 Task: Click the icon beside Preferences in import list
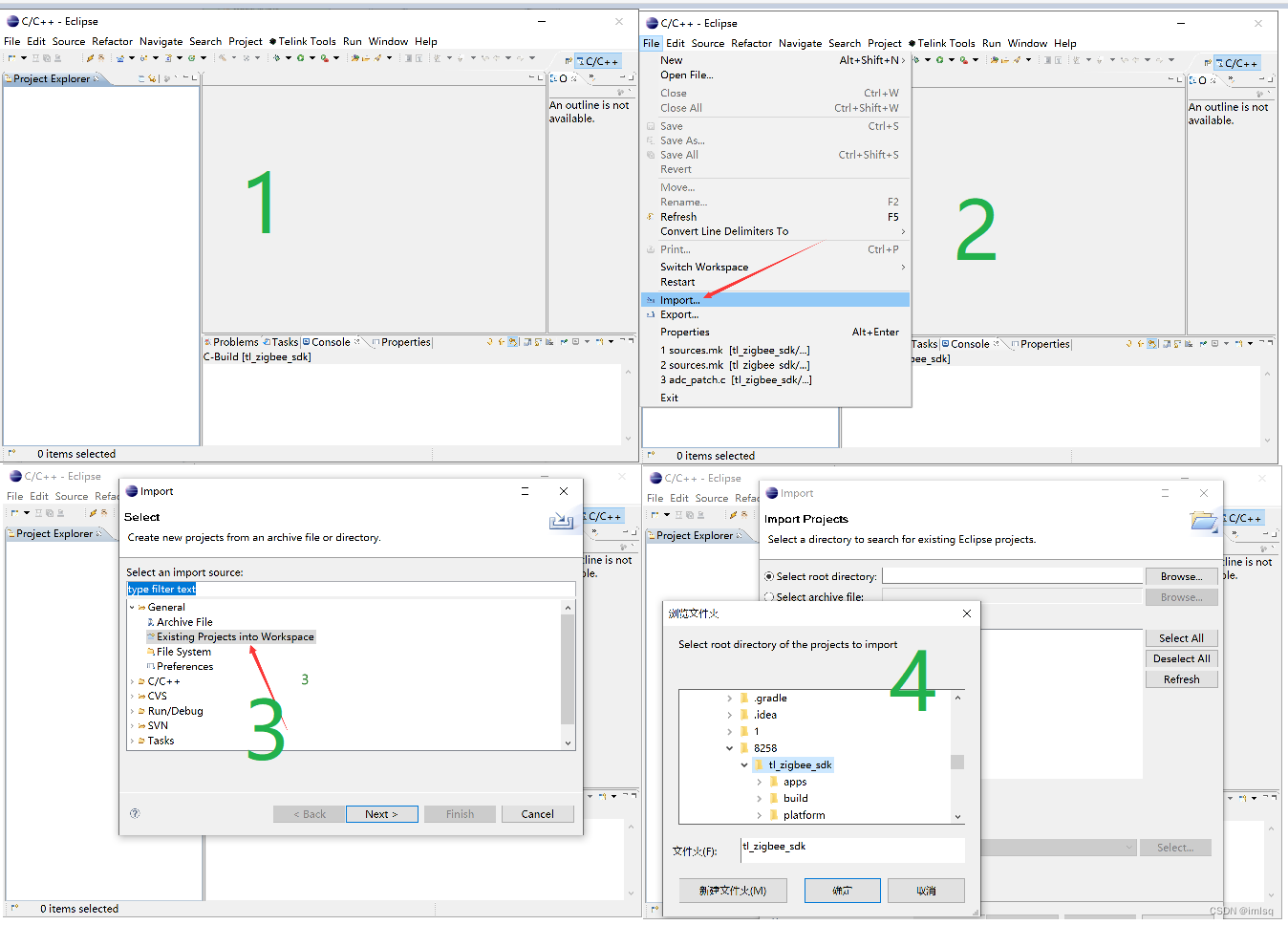click(x=151, y=666)
